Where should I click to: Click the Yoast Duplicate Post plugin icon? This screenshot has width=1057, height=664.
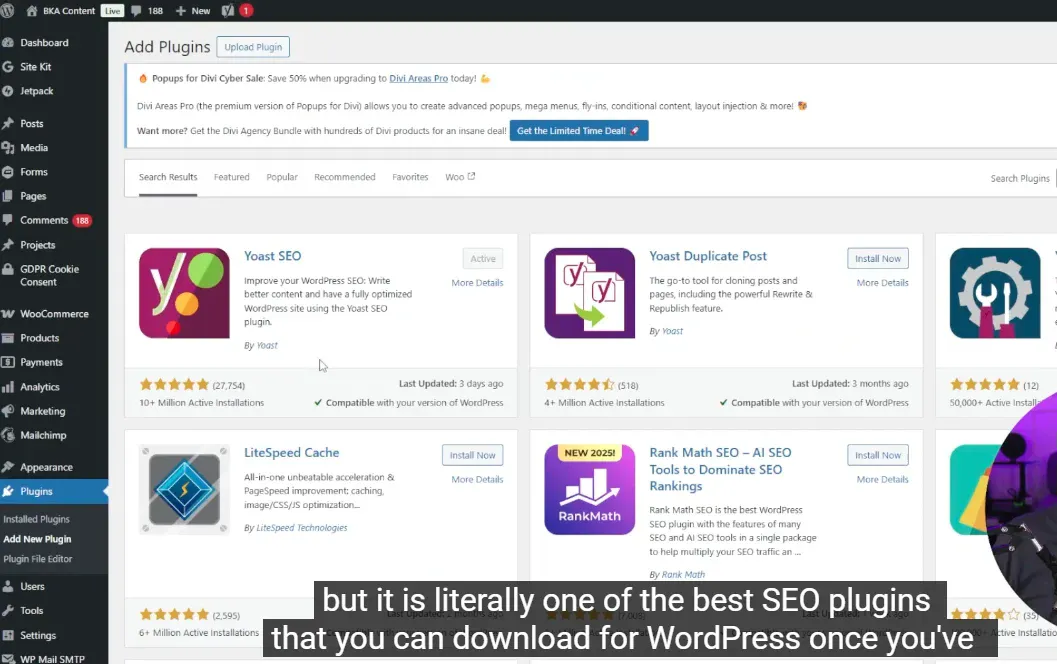(589, 293)
